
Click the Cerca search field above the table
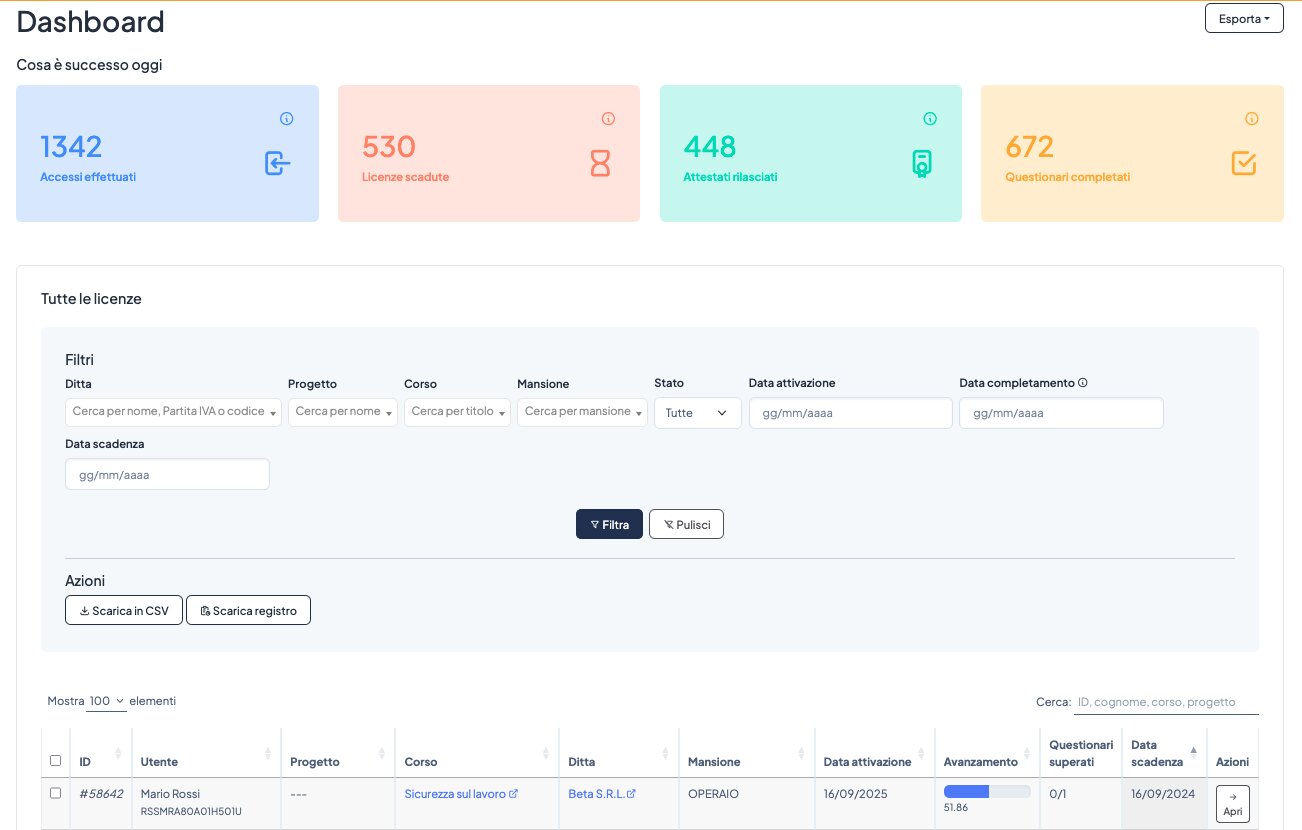(x=1165, y=701)
